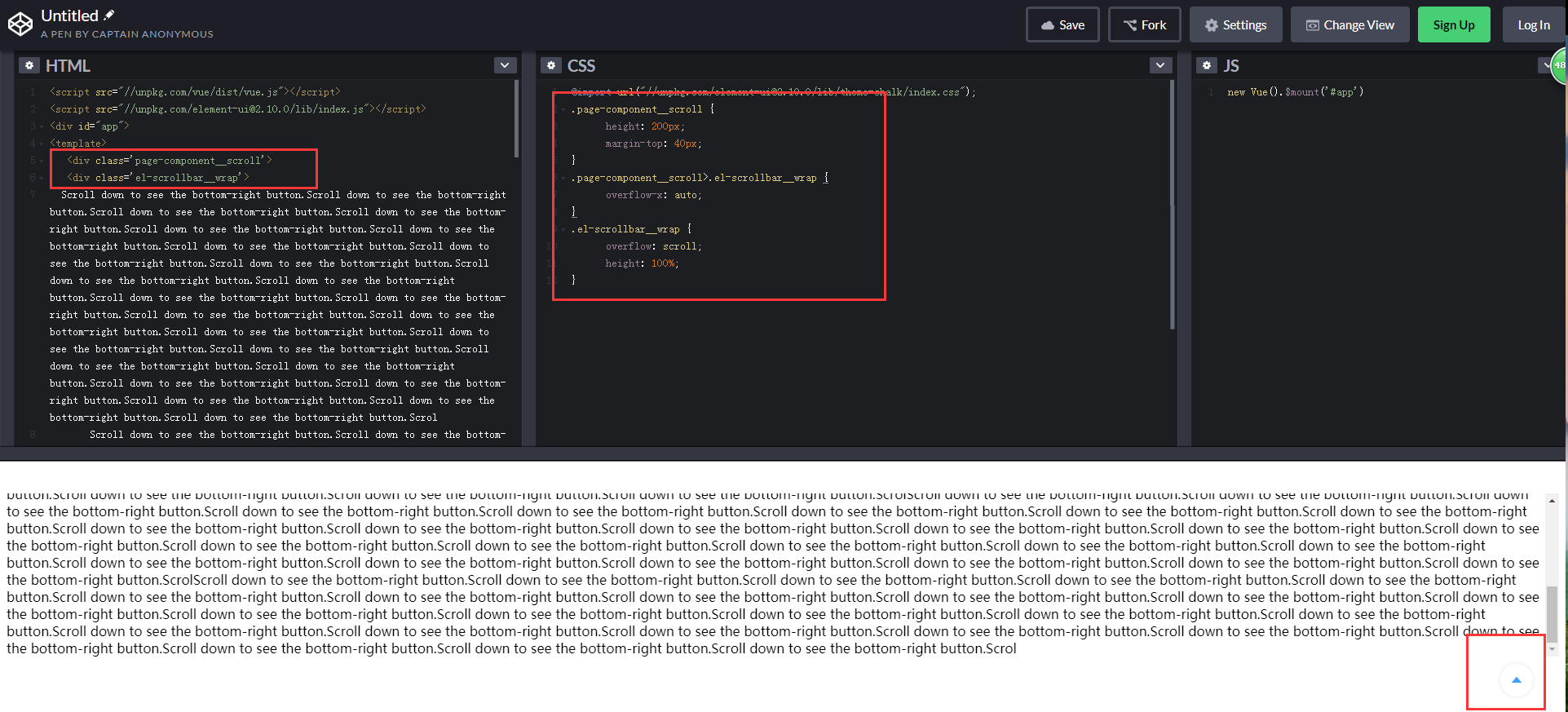Click the JS panel title
The width and height of the screenshot is (1568, 712).
(1230, 65)
